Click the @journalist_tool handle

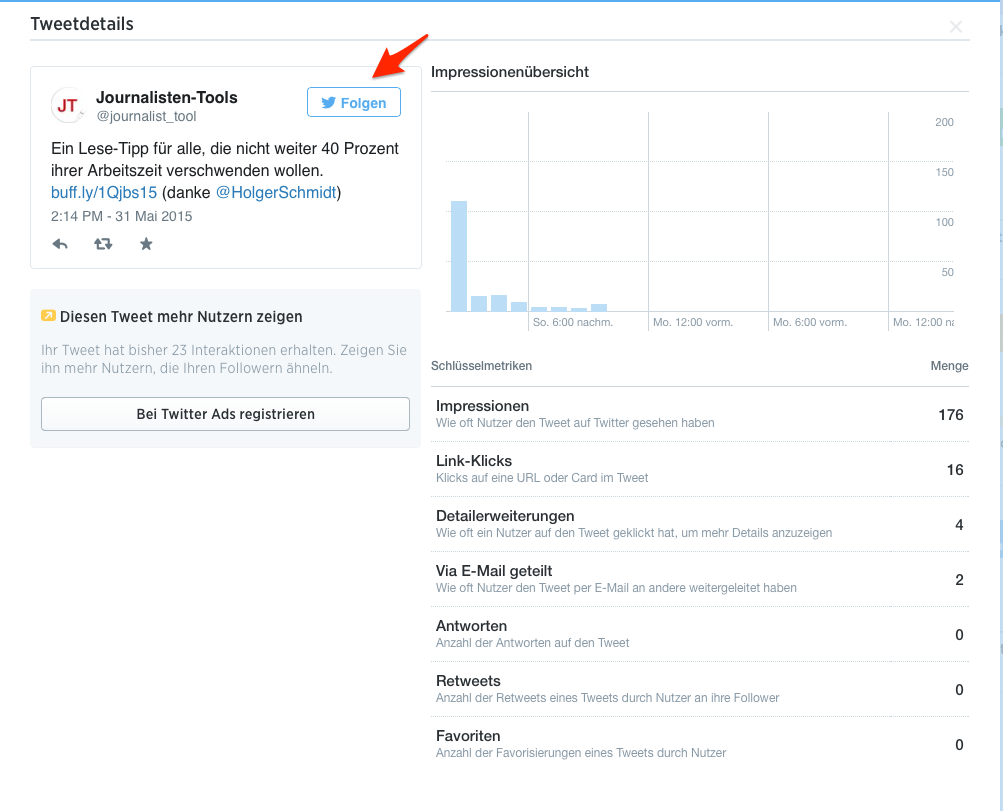[146, 117]
